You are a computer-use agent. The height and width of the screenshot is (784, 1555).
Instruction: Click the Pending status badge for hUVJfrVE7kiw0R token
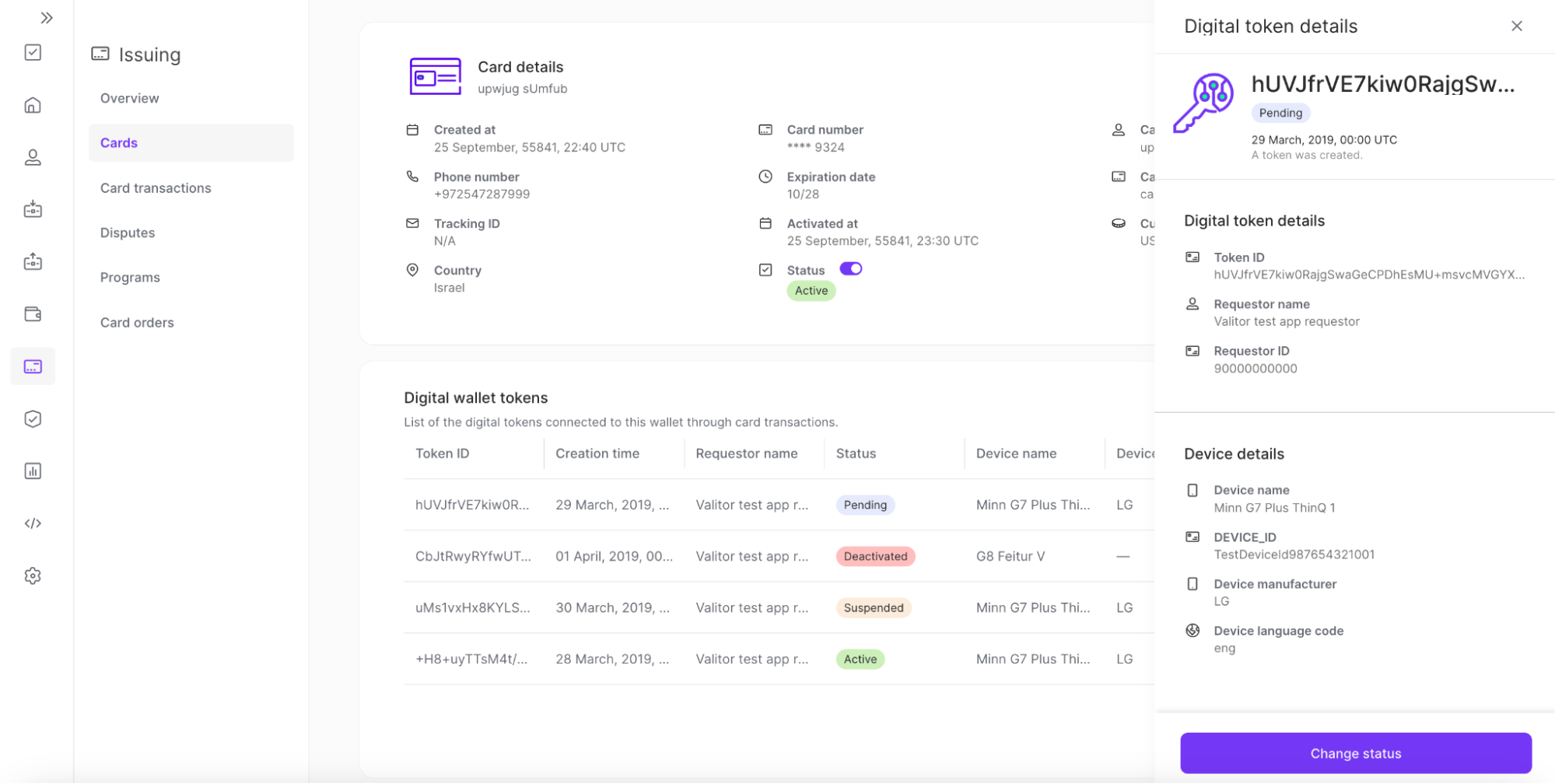coord(864,505)
